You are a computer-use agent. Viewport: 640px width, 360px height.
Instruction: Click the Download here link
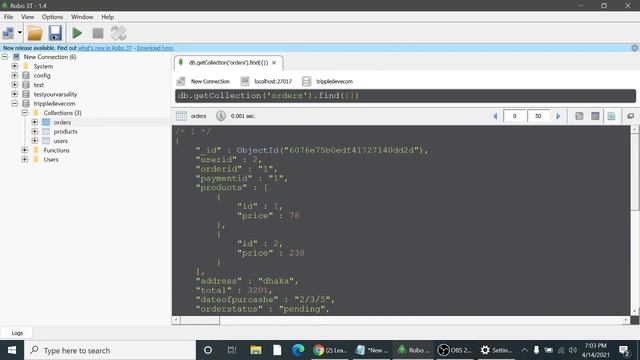coord(155,48)
